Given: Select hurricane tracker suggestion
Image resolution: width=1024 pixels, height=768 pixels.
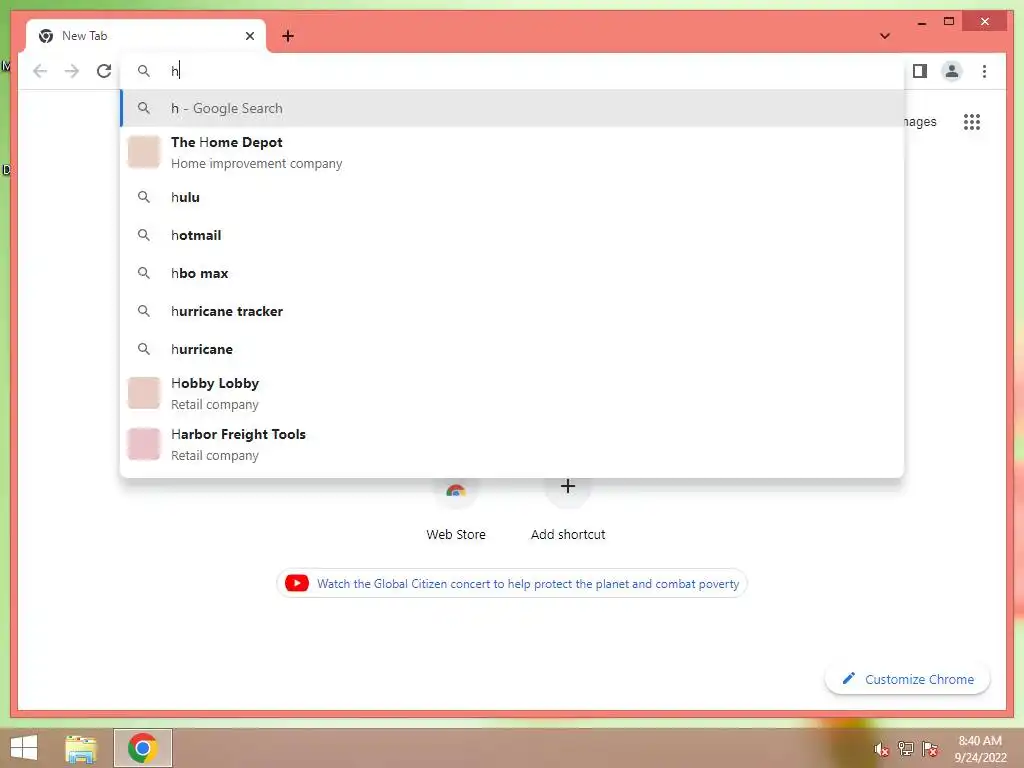Looking at the screenshot, I should point(513,311).
